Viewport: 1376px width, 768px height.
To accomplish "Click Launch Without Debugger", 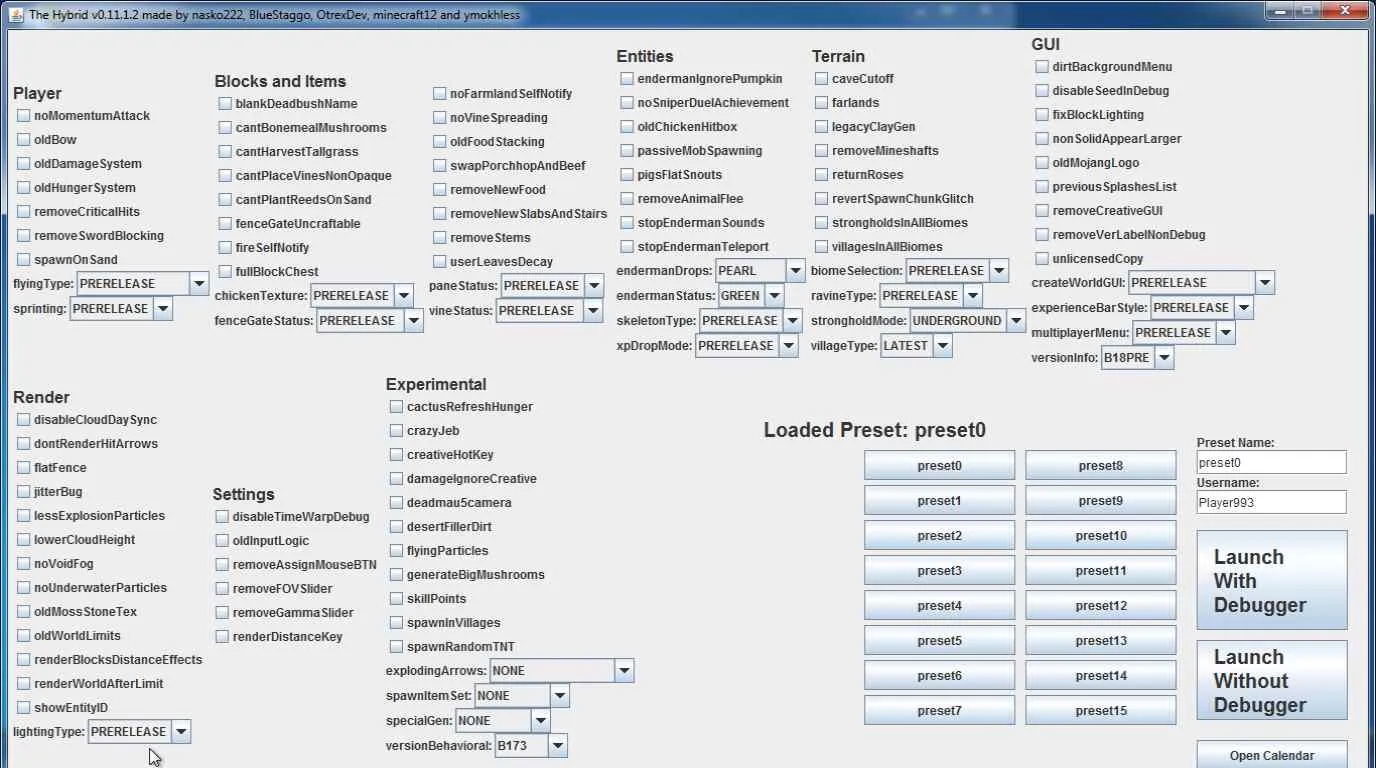I will click(1272, 681).
